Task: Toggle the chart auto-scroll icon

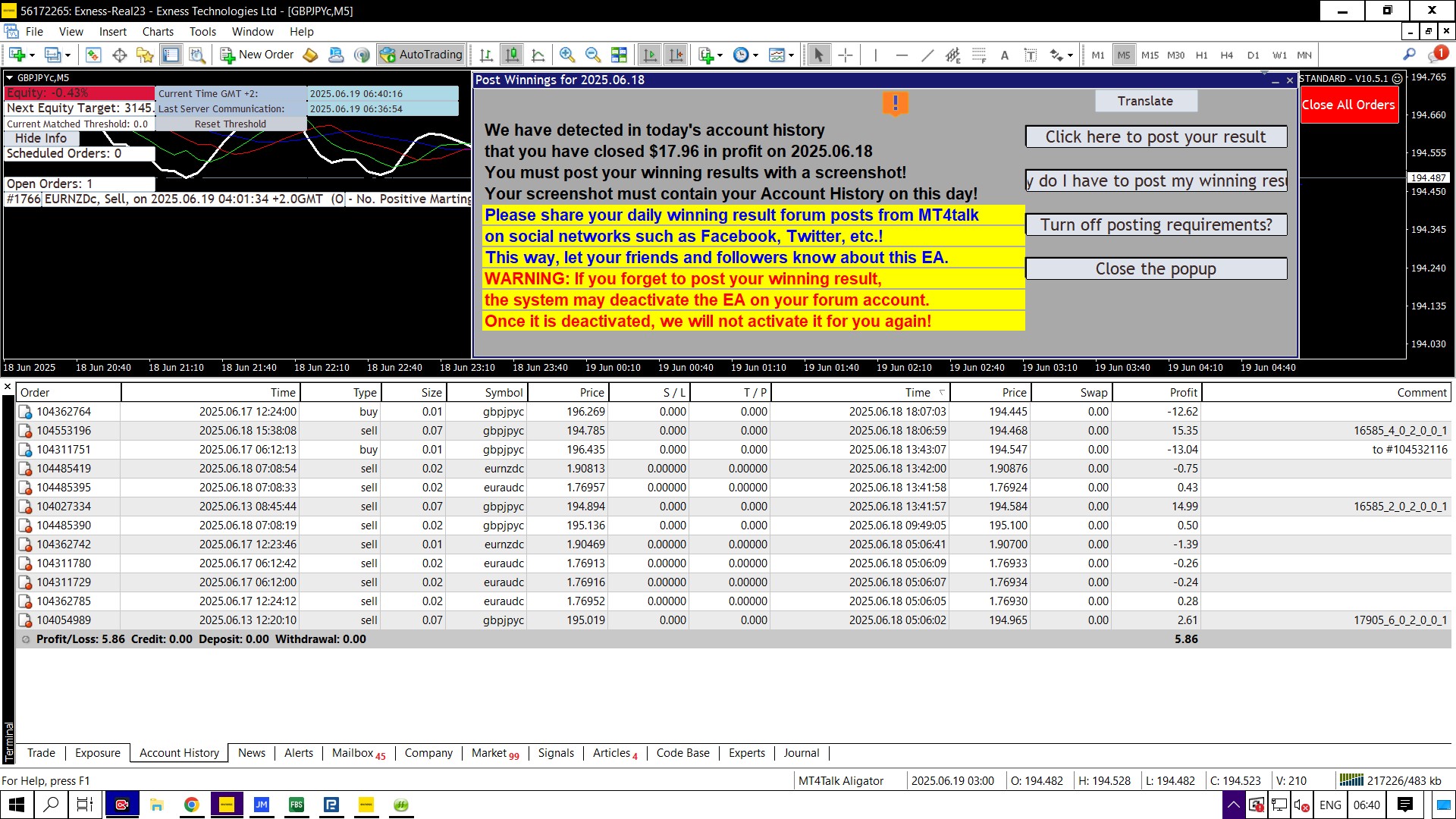Action: coord(650,55)
